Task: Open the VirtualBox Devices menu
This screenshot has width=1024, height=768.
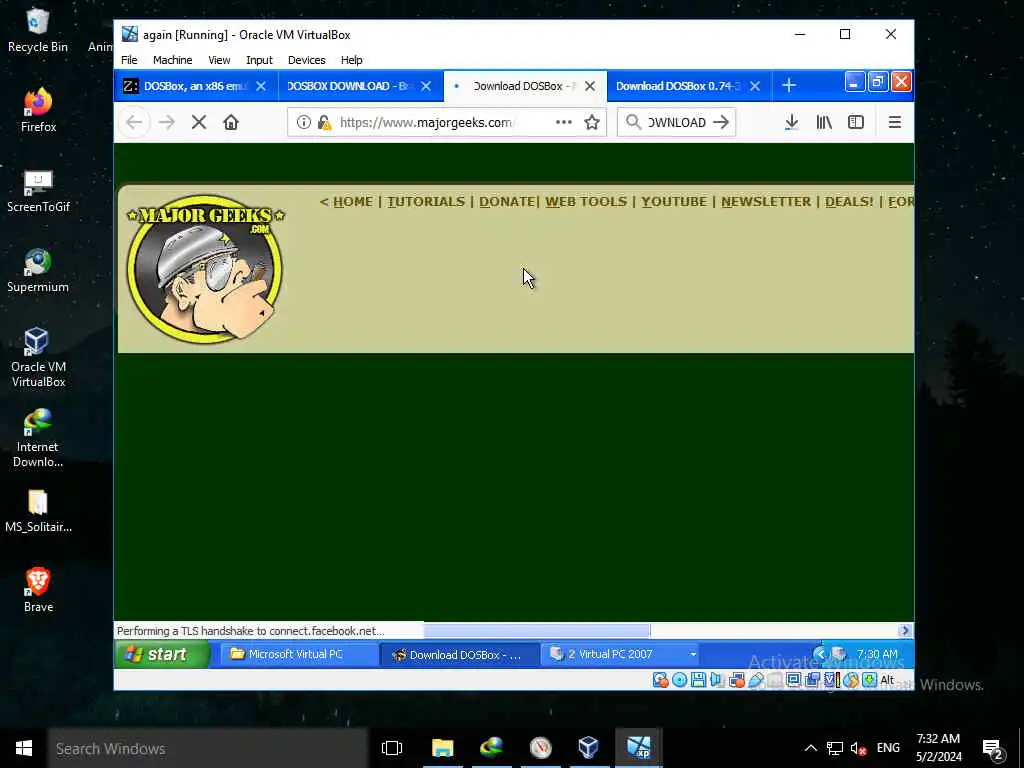Action: pyautogui.click(x=306, y=60)
